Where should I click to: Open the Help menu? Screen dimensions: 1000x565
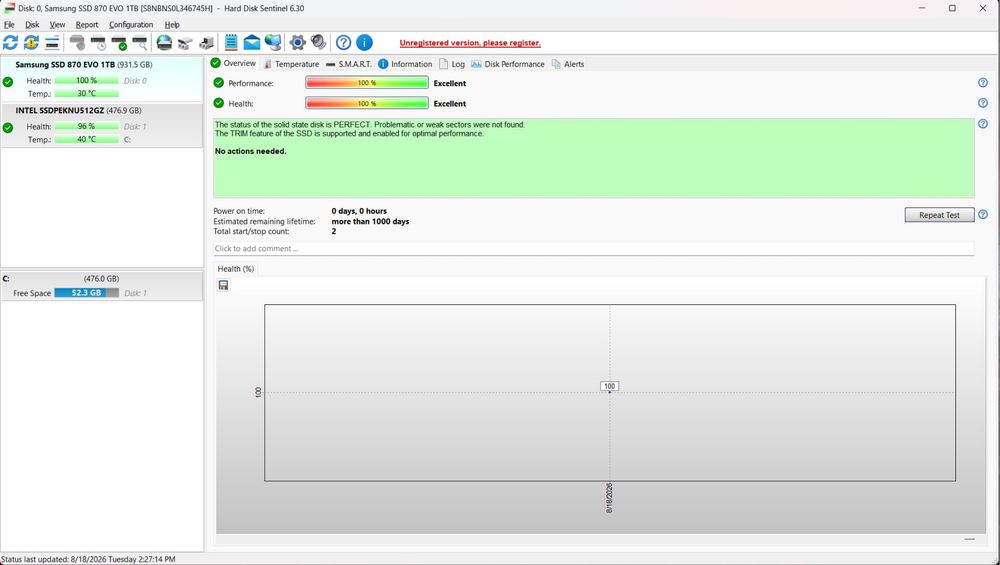click(x=172, y=25)
